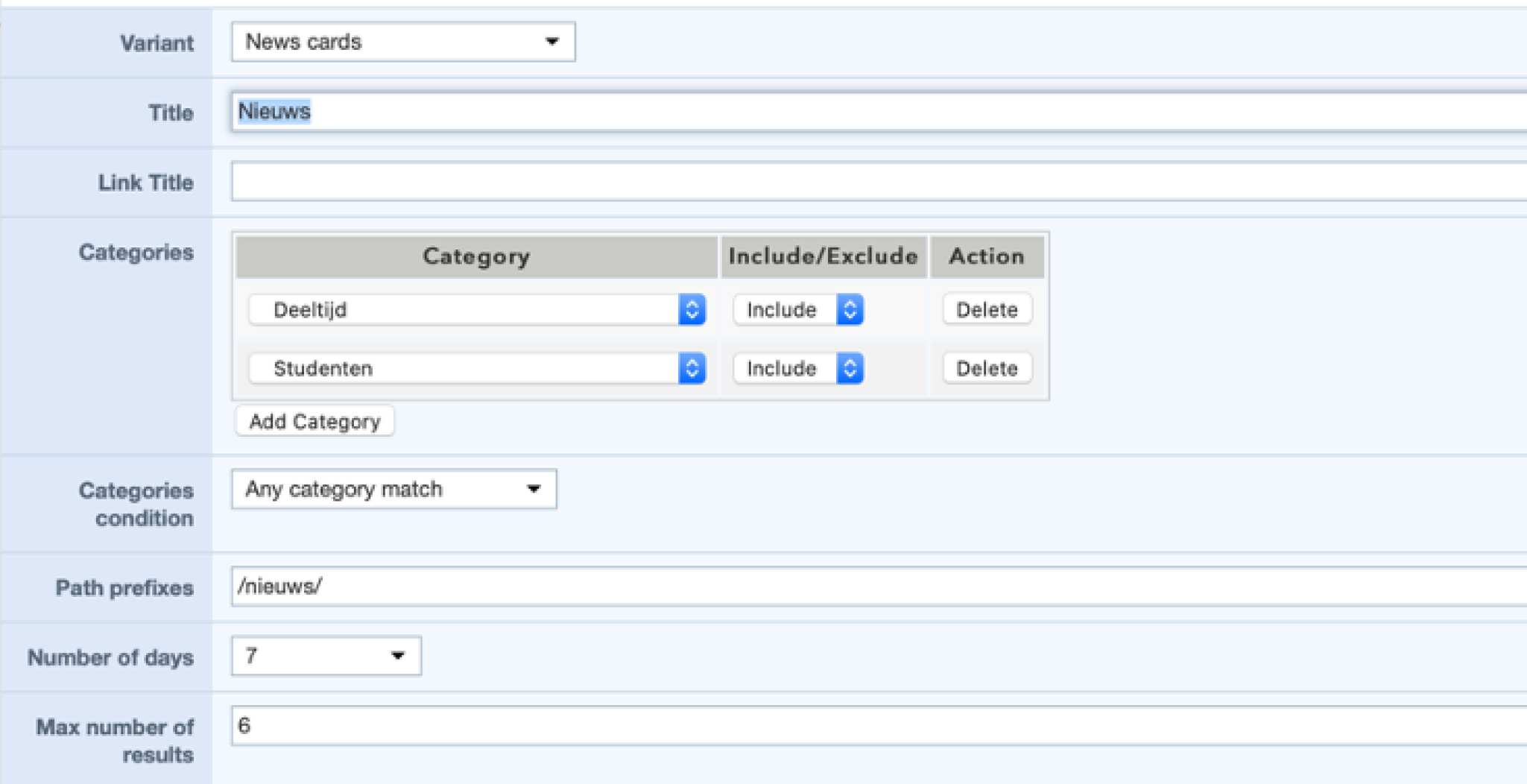Open the Studenten category selector
Image resolution: width=1527 pixels, height=784 pixels.
point(476,368)
